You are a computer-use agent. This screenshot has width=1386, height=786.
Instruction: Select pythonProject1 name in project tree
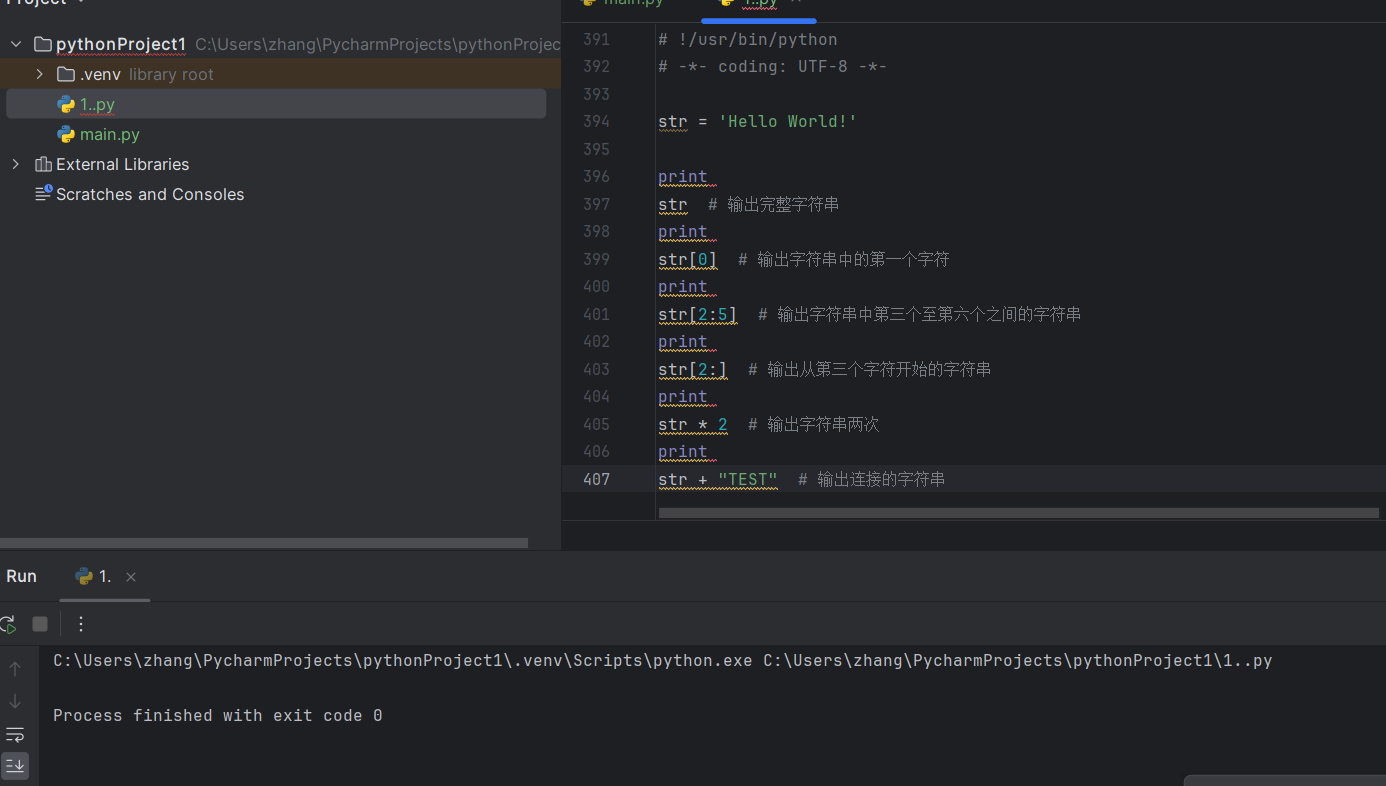click(x=121, y=44)
